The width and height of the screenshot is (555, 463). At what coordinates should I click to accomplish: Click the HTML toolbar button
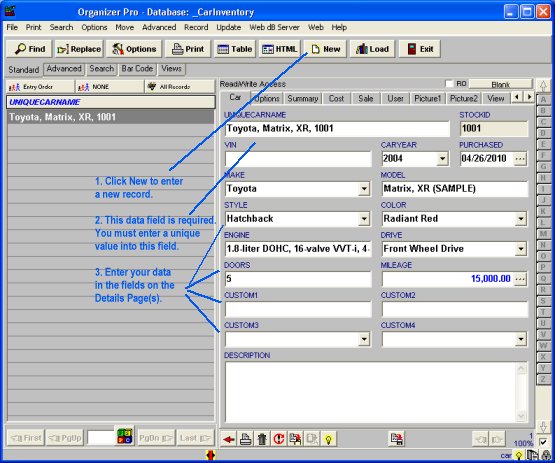point(280,49)
